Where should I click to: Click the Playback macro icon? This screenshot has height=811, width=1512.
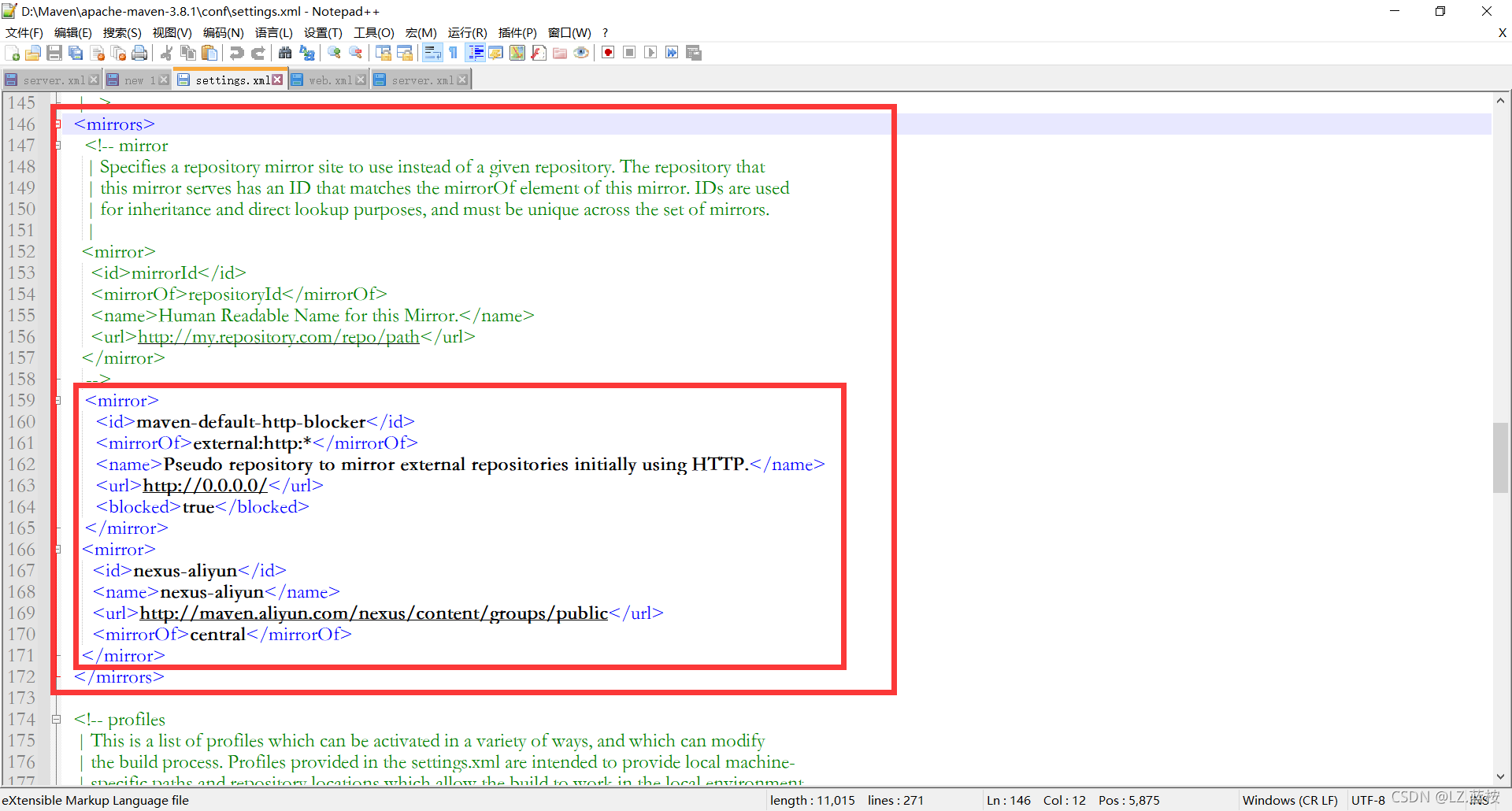(650, 53)
